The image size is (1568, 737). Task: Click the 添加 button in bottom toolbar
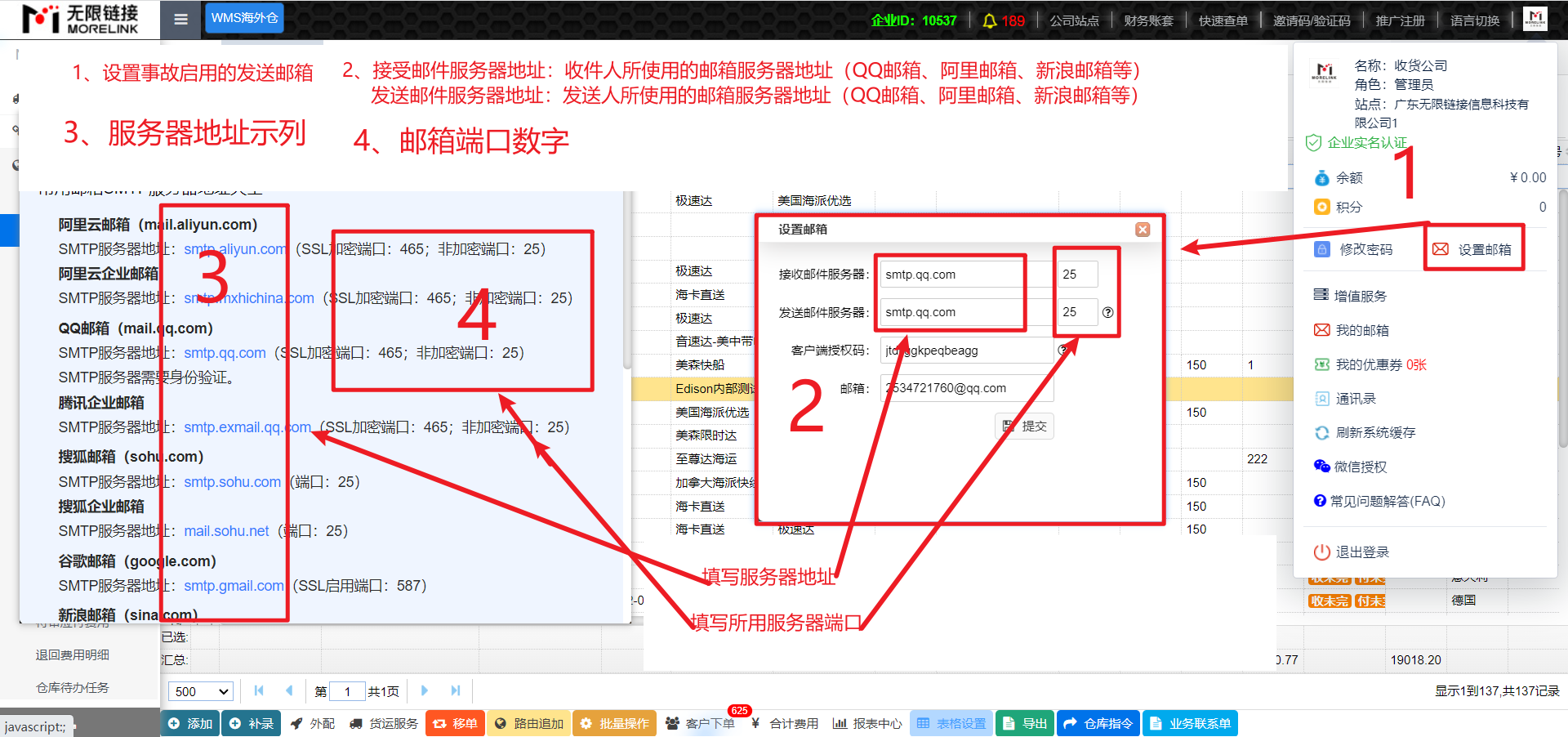(x=190, y=723)
